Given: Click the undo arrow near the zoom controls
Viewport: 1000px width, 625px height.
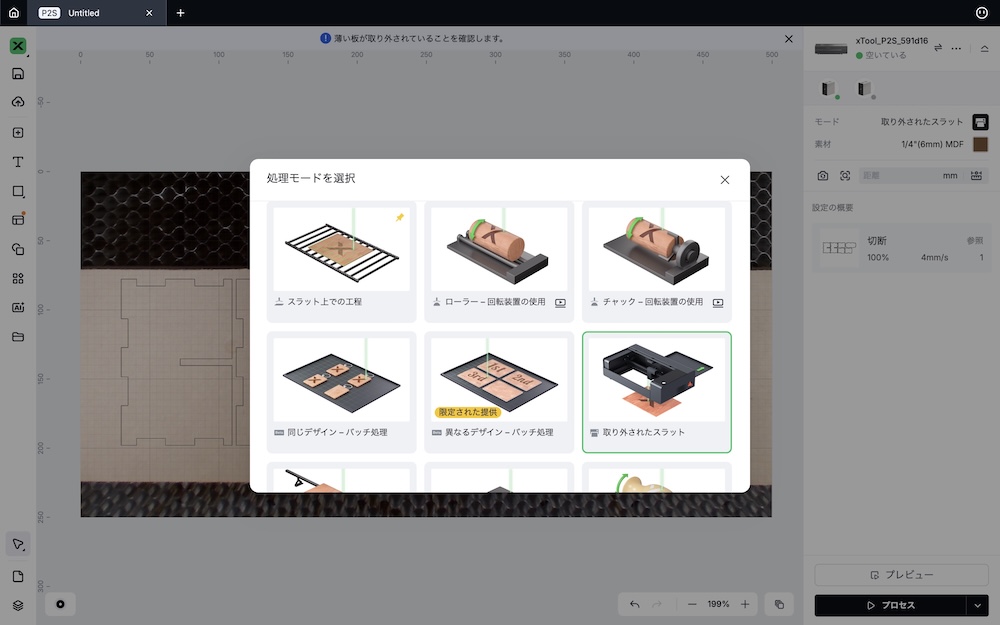Looking at the screenshot, I should coord(634,604).
